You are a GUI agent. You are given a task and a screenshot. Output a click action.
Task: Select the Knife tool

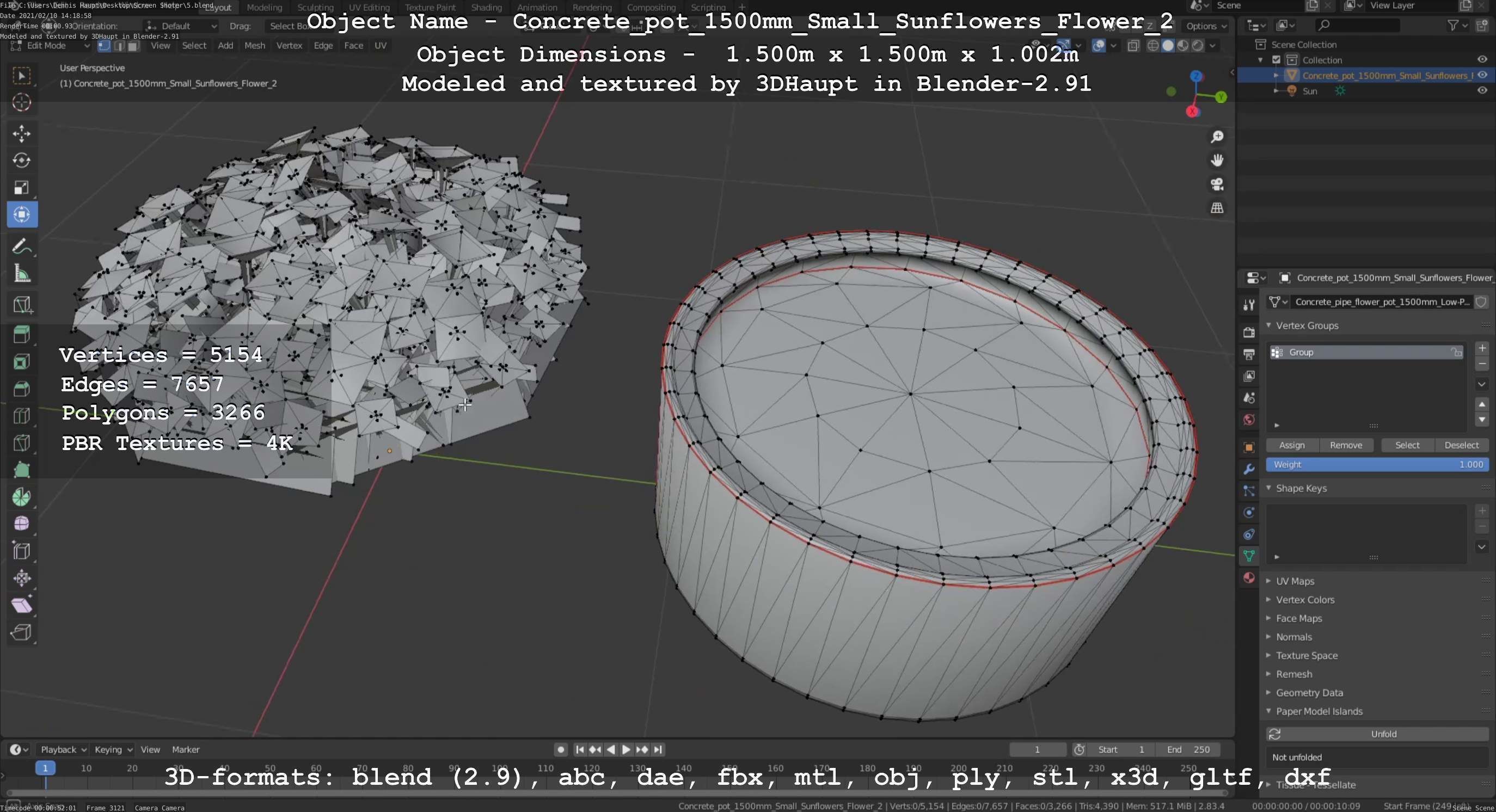coord(21,443)
